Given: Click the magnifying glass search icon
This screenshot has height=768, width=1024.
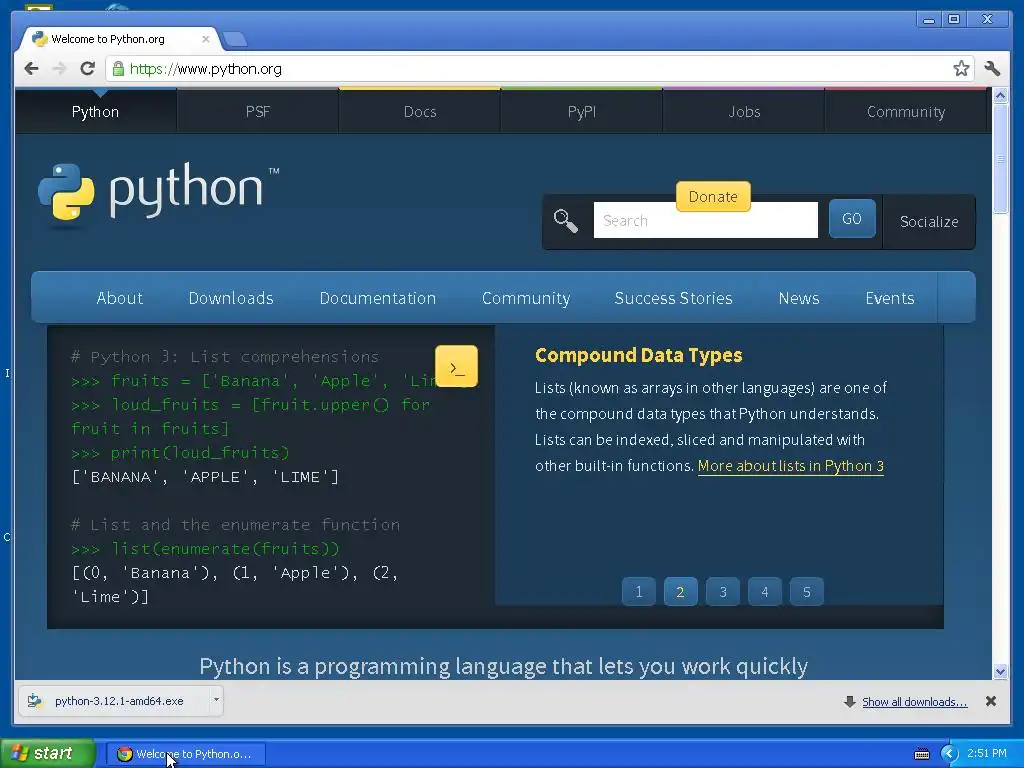Looking at the screenshot, I should (566, 221).
